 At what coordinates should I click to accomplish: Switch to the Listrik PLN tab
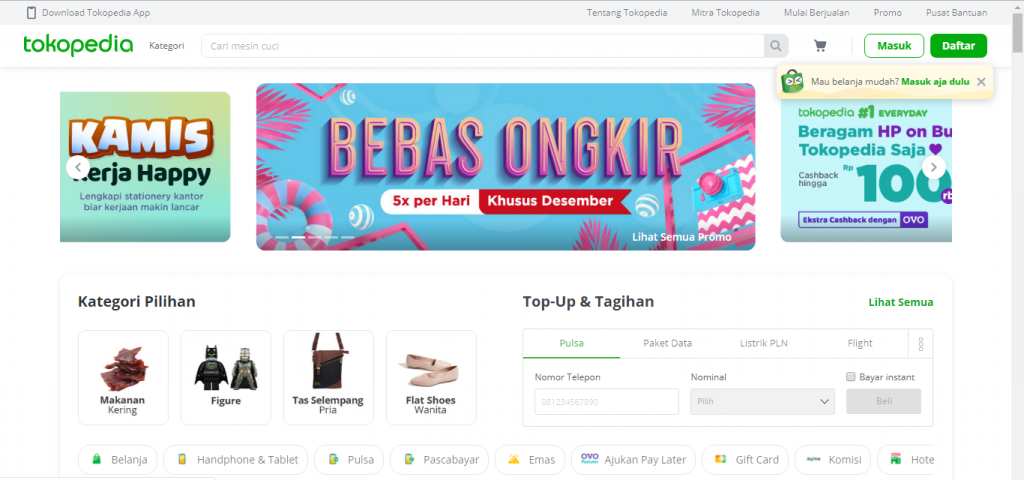(763, 344)
